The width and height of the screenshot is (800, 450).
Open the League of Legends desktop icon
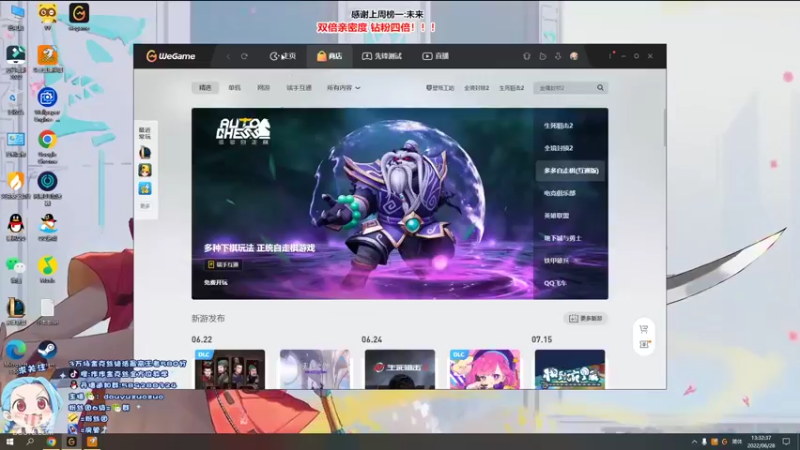(x=16, y=311)
